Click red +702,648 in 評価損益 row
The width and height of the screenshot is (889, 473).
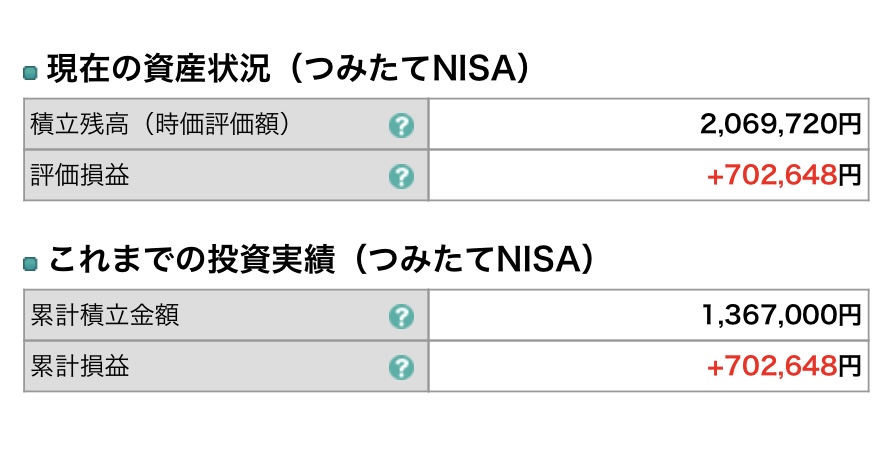[x=772, y=175]
